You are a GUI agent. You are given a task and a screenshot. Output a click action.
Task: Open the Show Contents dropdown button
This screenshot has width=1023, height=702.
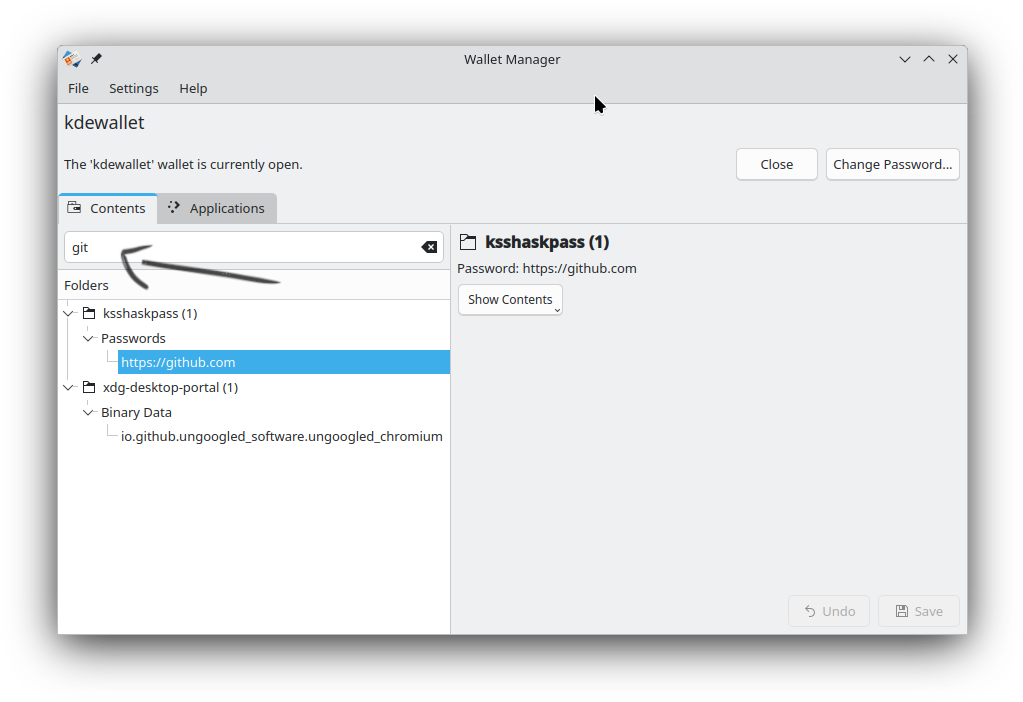click(x=510, y=300)
